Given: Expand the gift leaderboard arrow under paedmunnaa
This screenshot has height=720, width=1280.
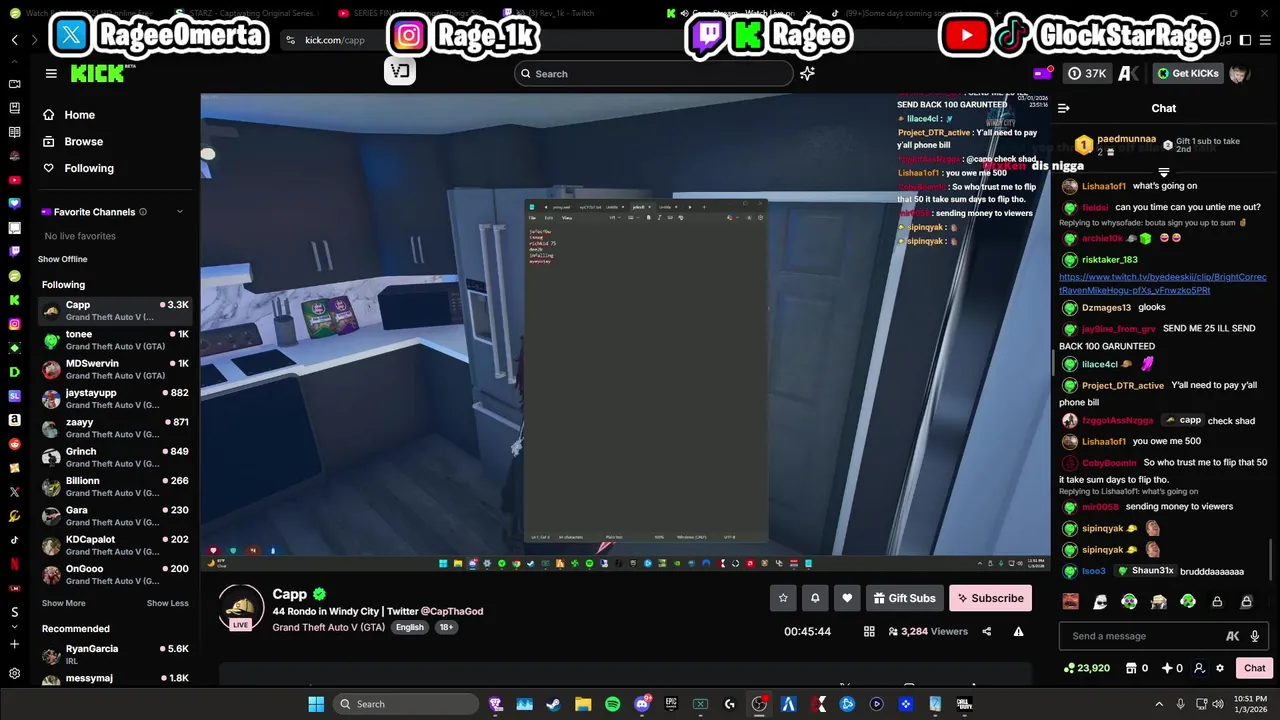Looking at the screenshot, I should pos(1163,172).
